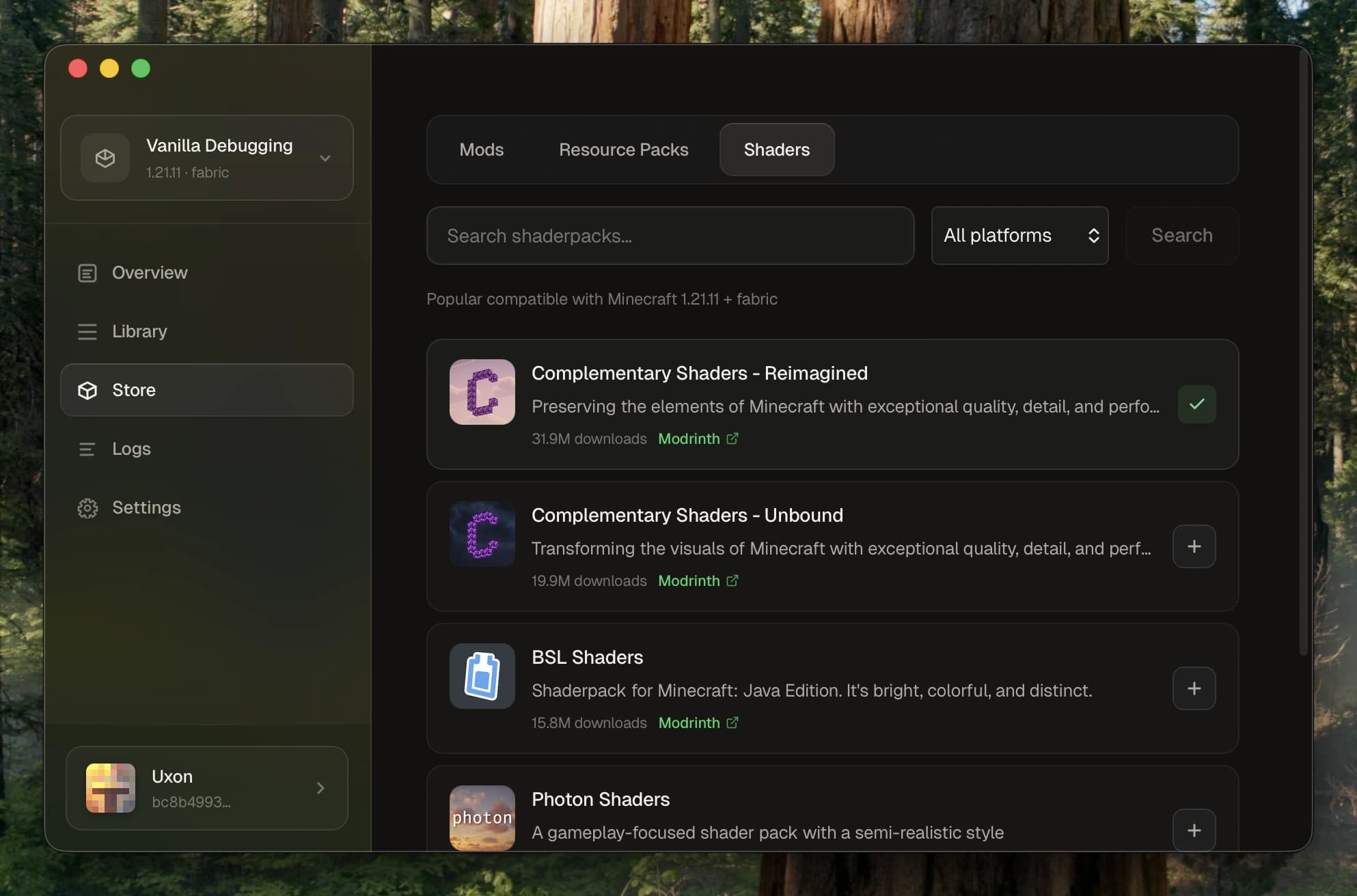Viewport: 1357px width, 896px height.
Task: Expand the Uxon account arrow
Action: coord(320,788)
